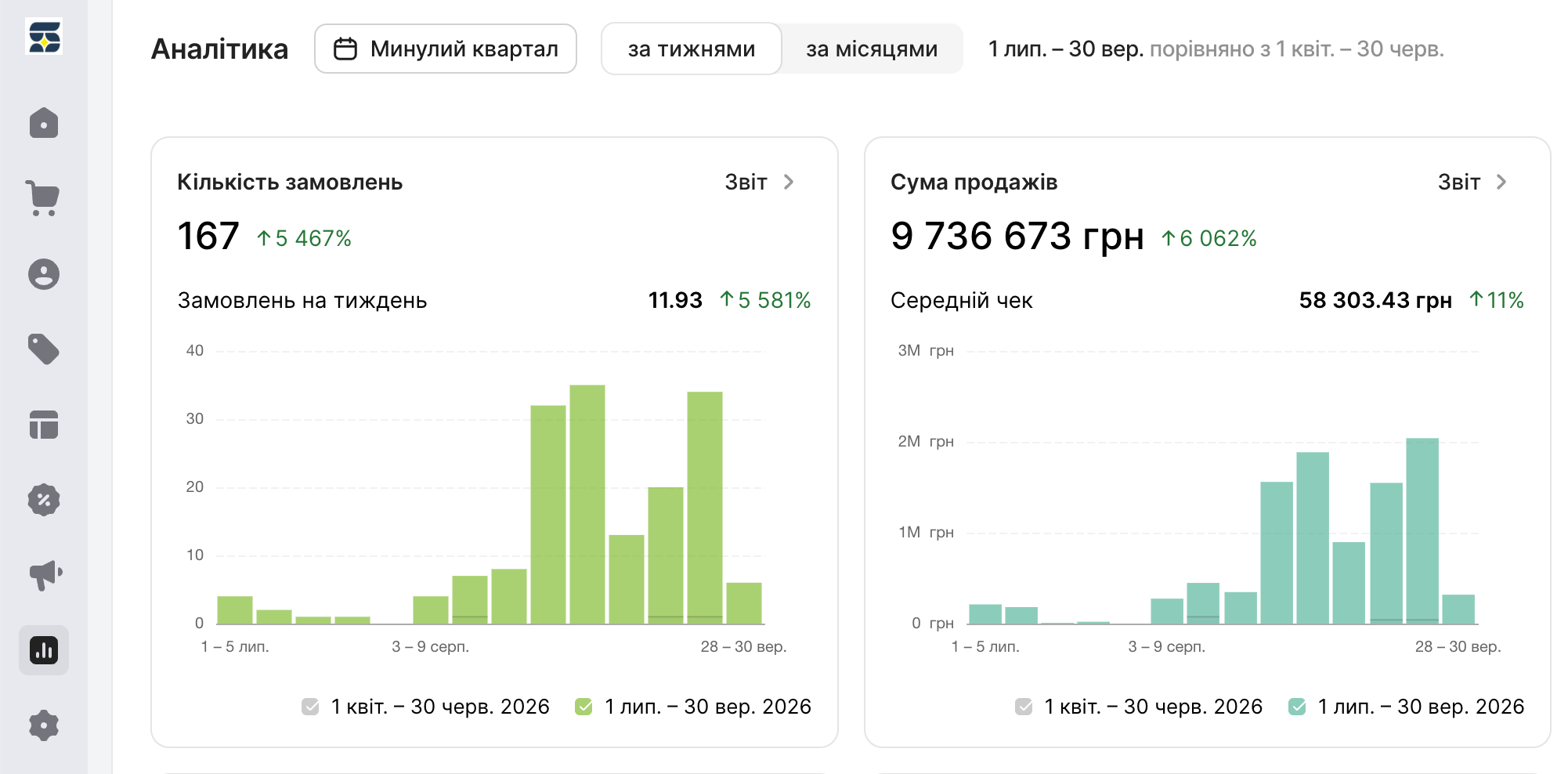Open Marketing via the megaphone icon
Image resolution: width=1568 pixels, height=774 pixels.
point(45,575)
